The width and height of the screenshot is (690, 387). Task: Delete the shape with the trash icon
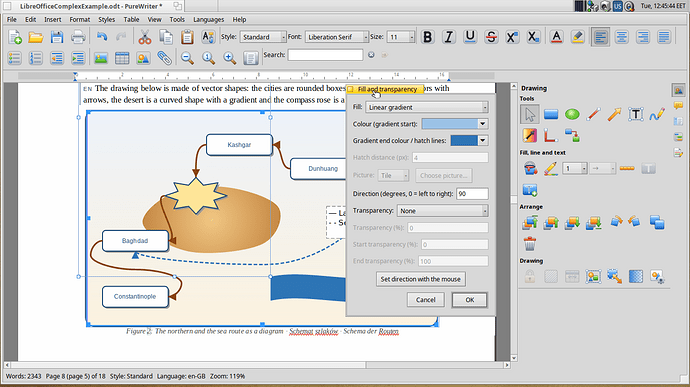click(x=530, y=244)
